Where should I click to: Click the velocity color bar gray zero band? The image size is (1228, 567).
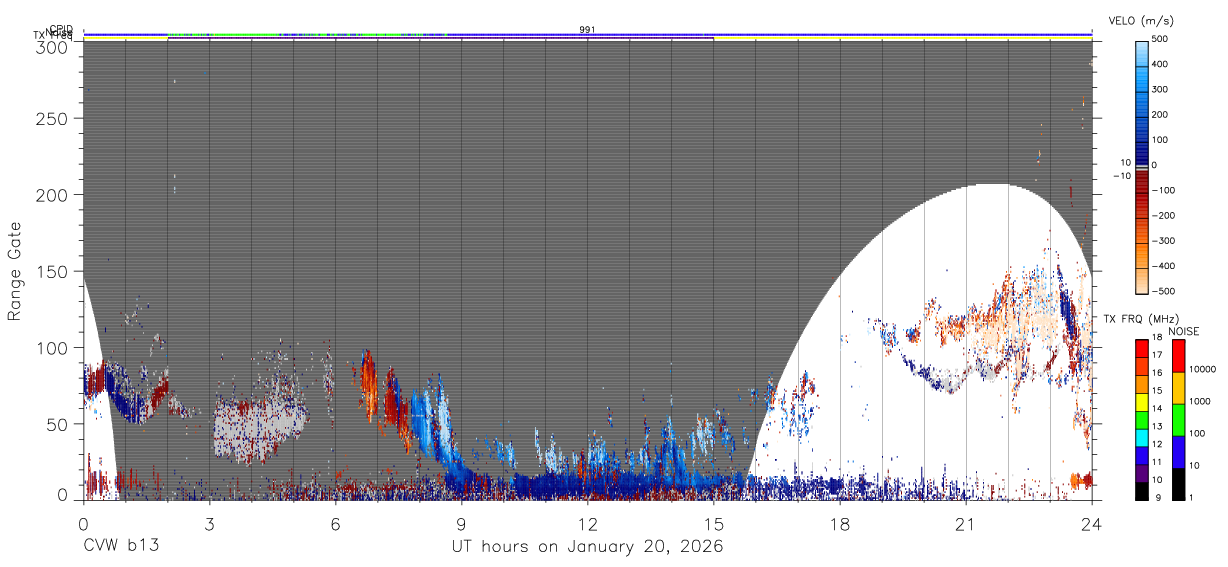point(1141,166)
